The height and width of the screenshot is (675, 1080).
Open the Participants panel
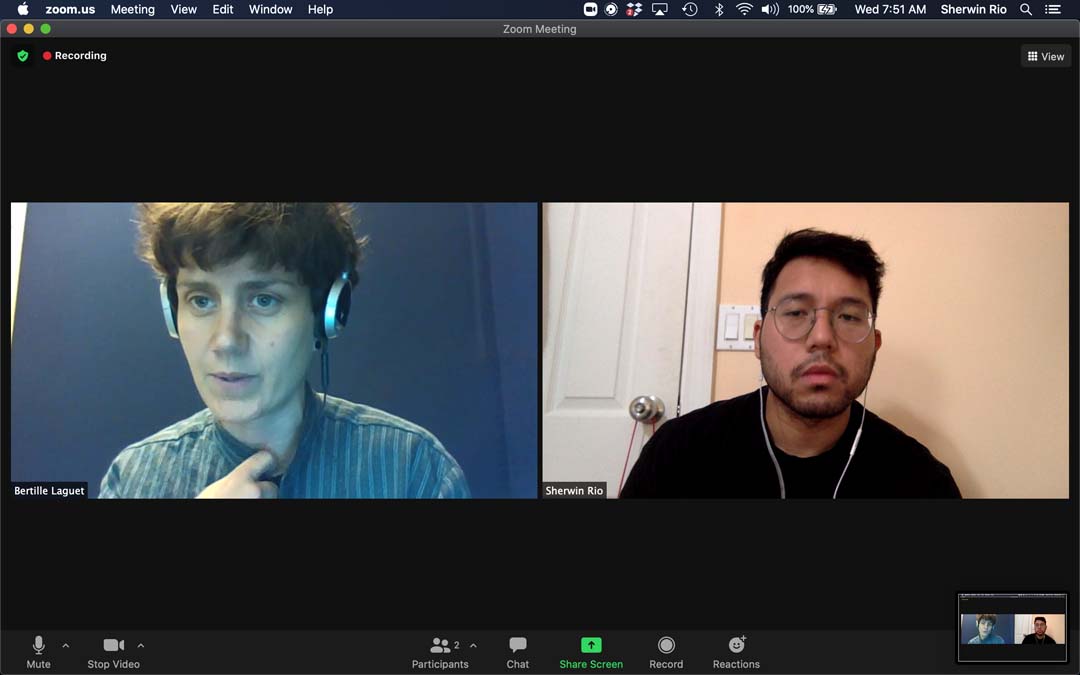(440, 652)
